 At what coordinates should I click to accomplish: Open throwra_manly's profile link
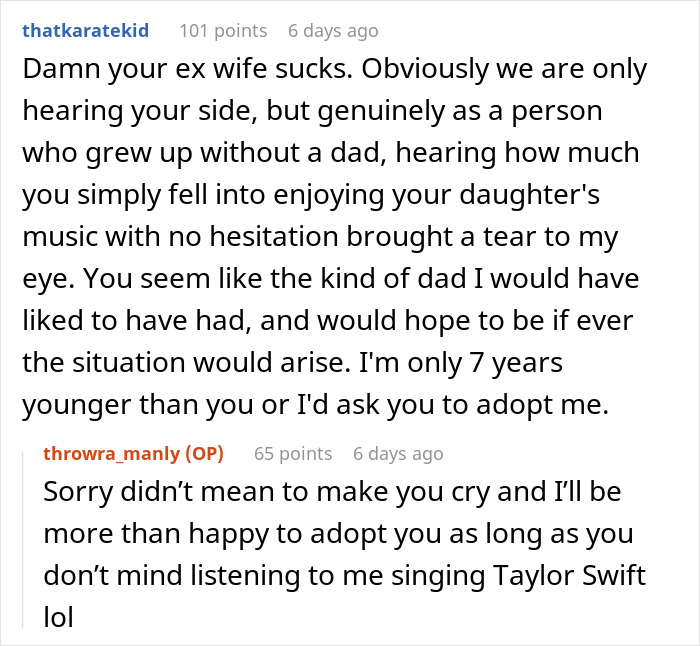(112, 454)
